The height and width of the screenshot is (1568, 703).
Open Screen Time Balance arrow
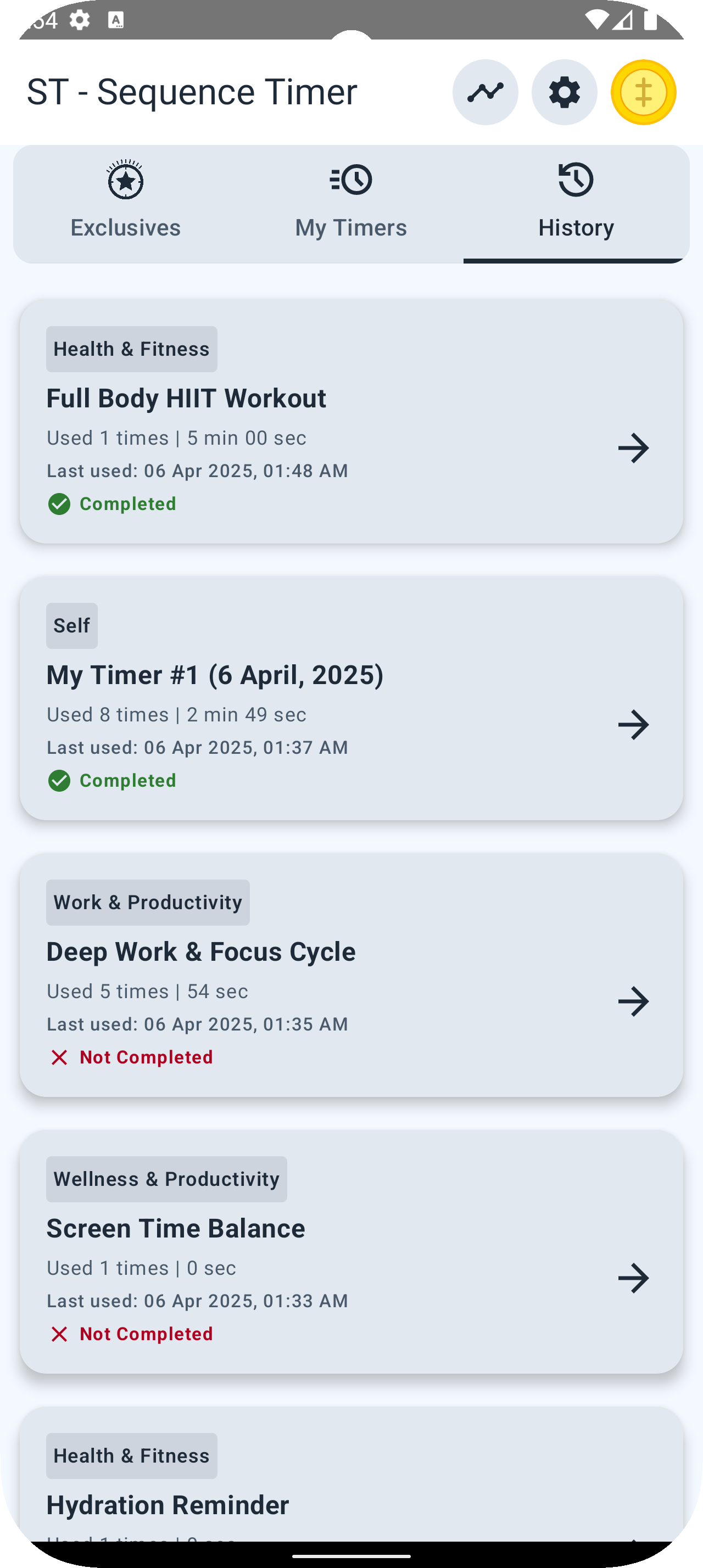point(633,1278)
